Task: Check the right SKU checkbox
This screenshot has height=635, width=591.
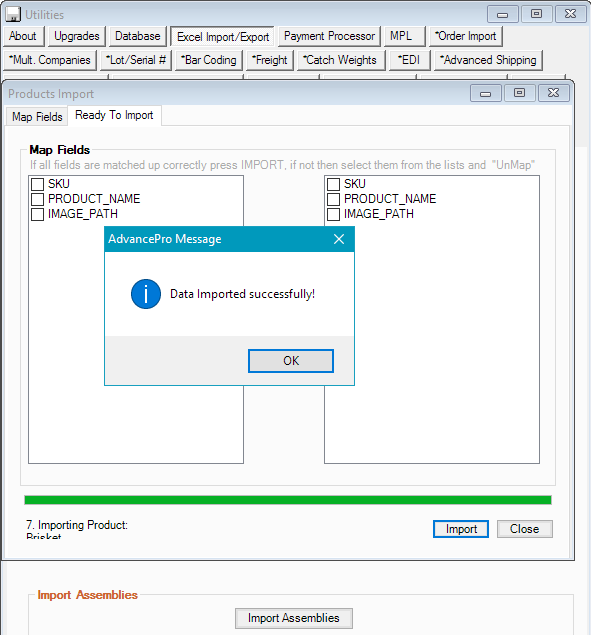Action: pos(333,184)
